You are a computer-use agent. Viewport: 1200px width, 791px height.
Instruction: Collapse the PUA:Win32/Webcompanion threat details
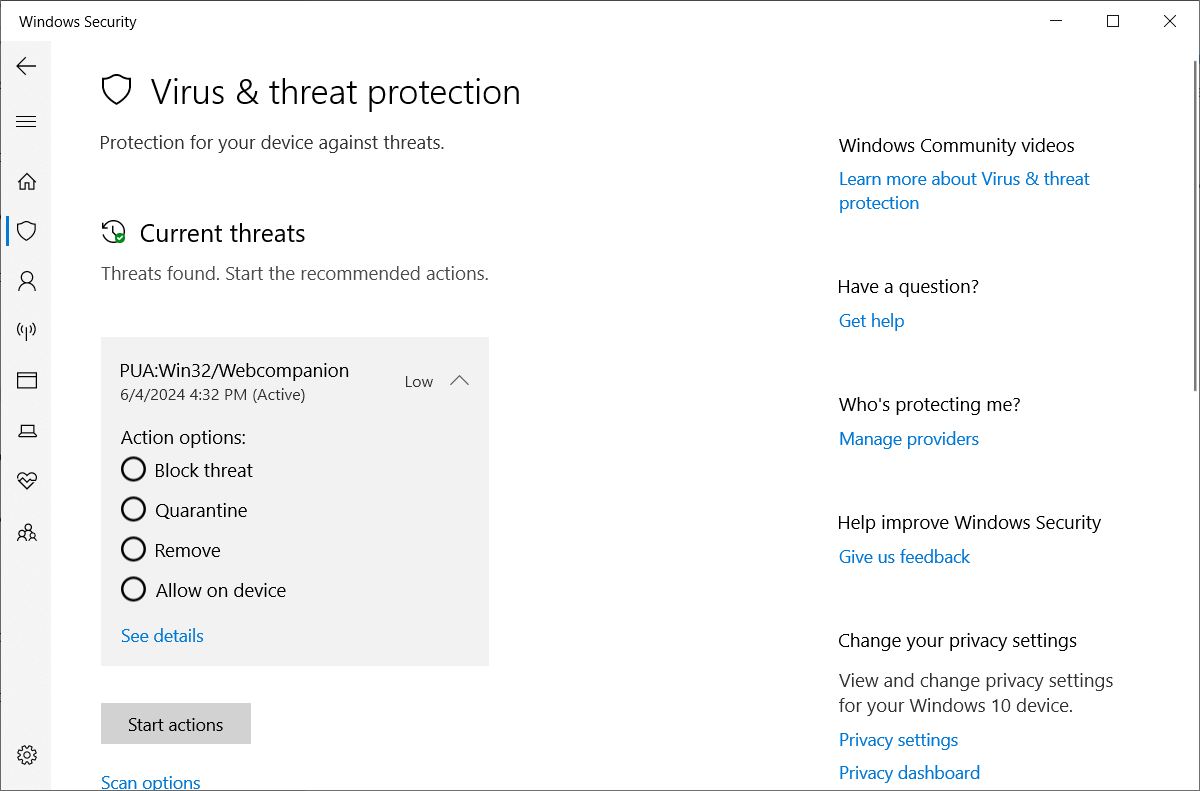(459, 380)
